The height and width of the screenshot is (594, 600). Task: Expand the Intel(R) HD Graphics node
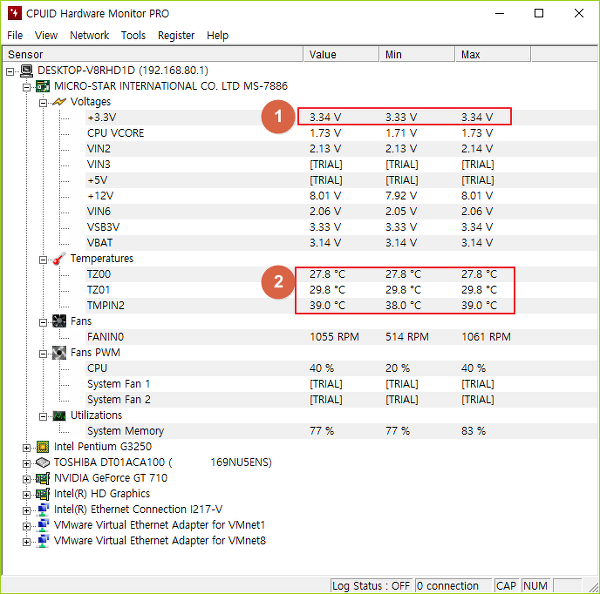(x=26, y=495)
